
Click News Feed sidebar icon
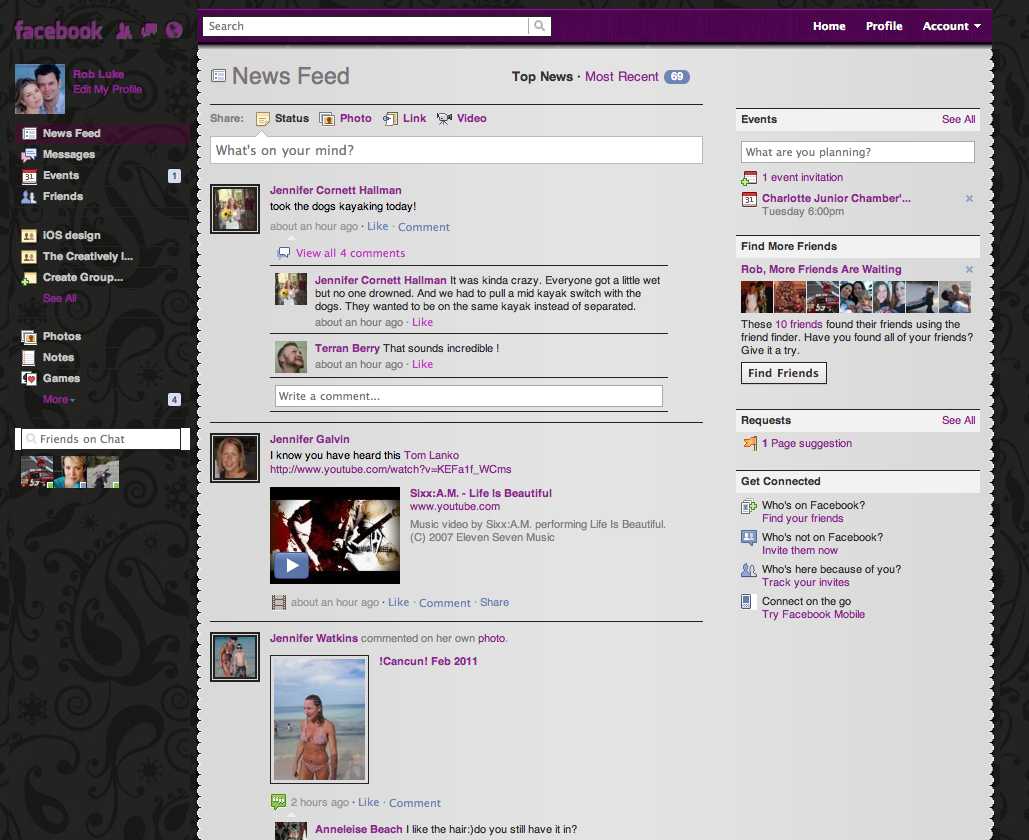point(29,134)
